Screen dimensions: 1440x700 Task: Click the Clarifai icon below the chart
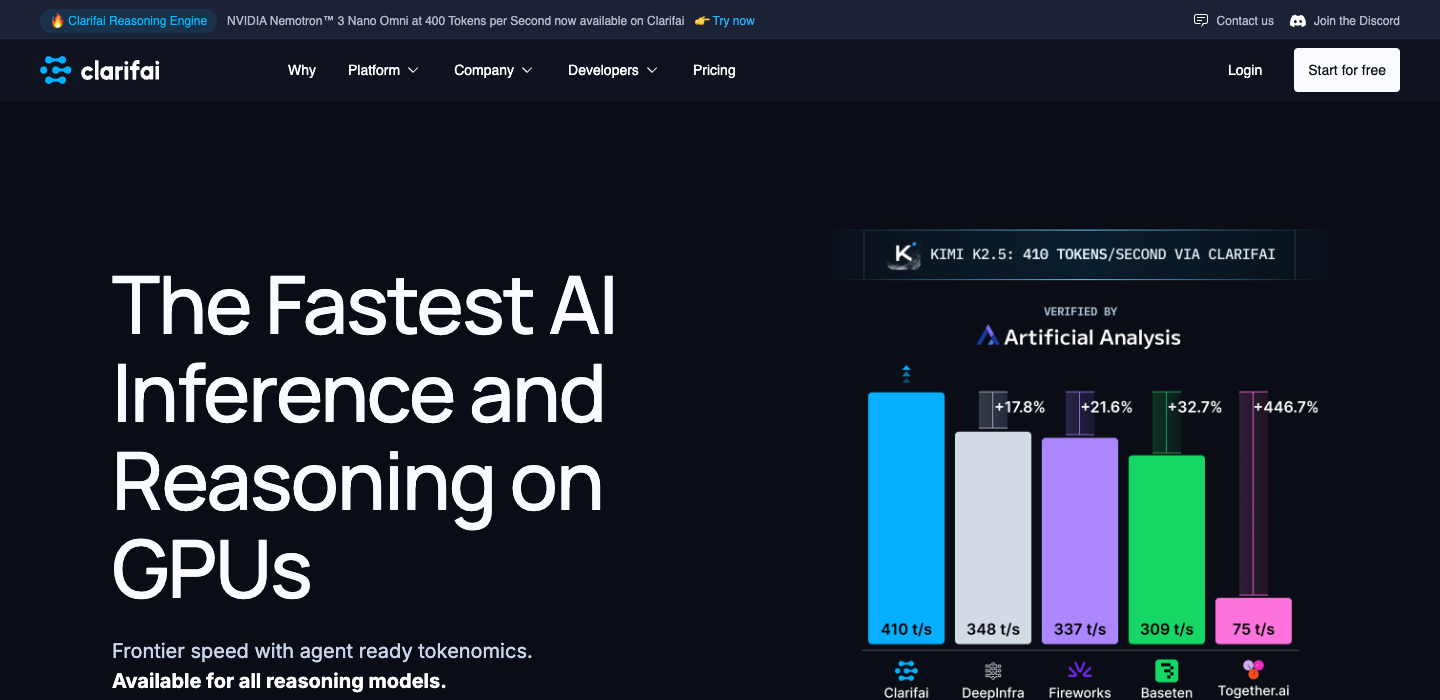tap(906, 670)
